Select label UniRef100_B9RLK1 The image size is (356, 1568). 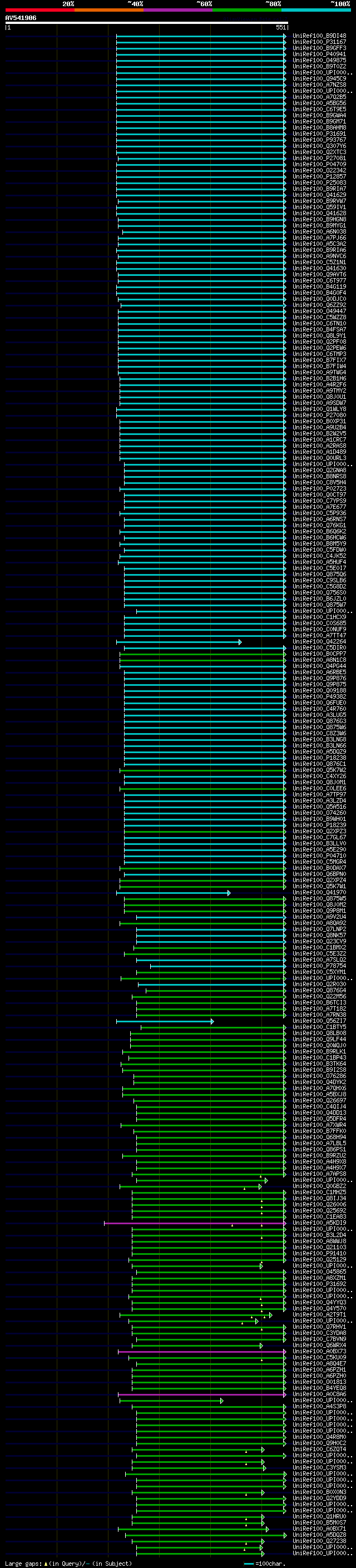[319, 1051]
